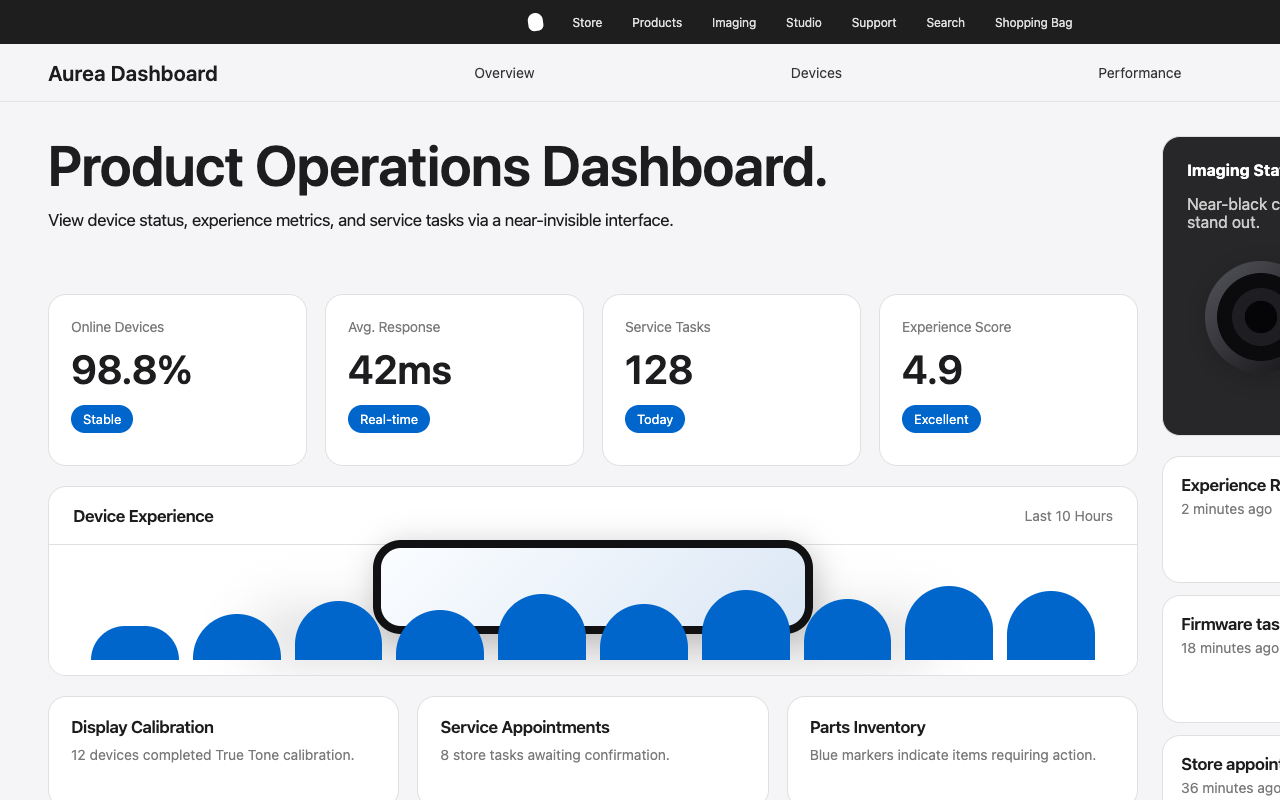Click the camera lens graphic in Imaging card
Image resolution: width=1280 pixels, height=800 pixels.
[x=1245, y=317]
